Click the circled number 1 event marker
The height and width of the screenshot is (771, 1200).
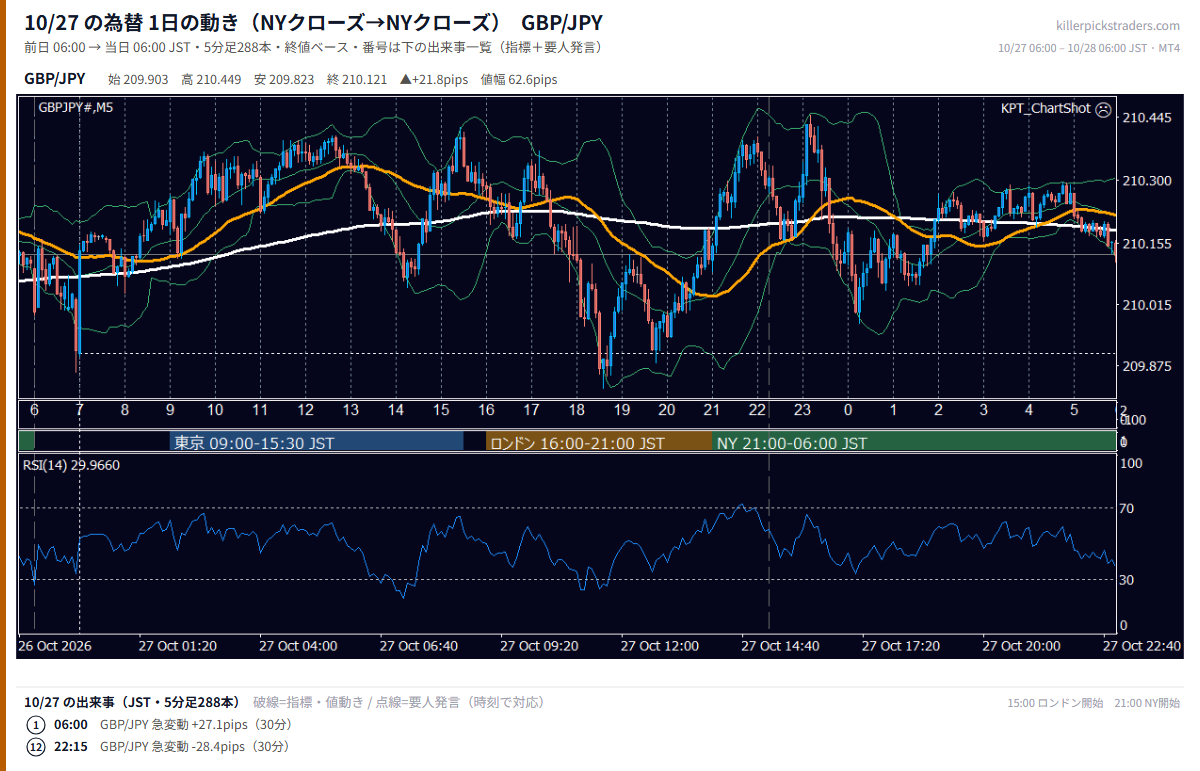(x=36, y=725)
